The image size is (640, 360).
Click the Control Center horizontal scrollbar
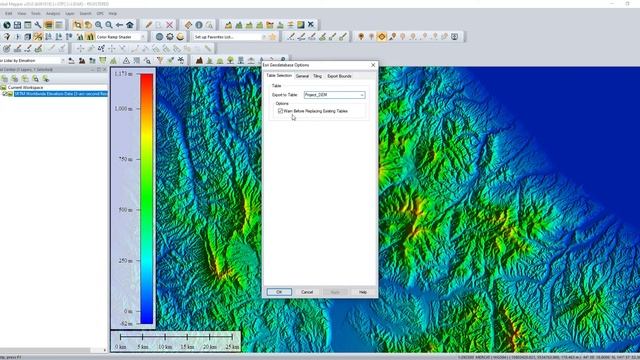point(53,350)
